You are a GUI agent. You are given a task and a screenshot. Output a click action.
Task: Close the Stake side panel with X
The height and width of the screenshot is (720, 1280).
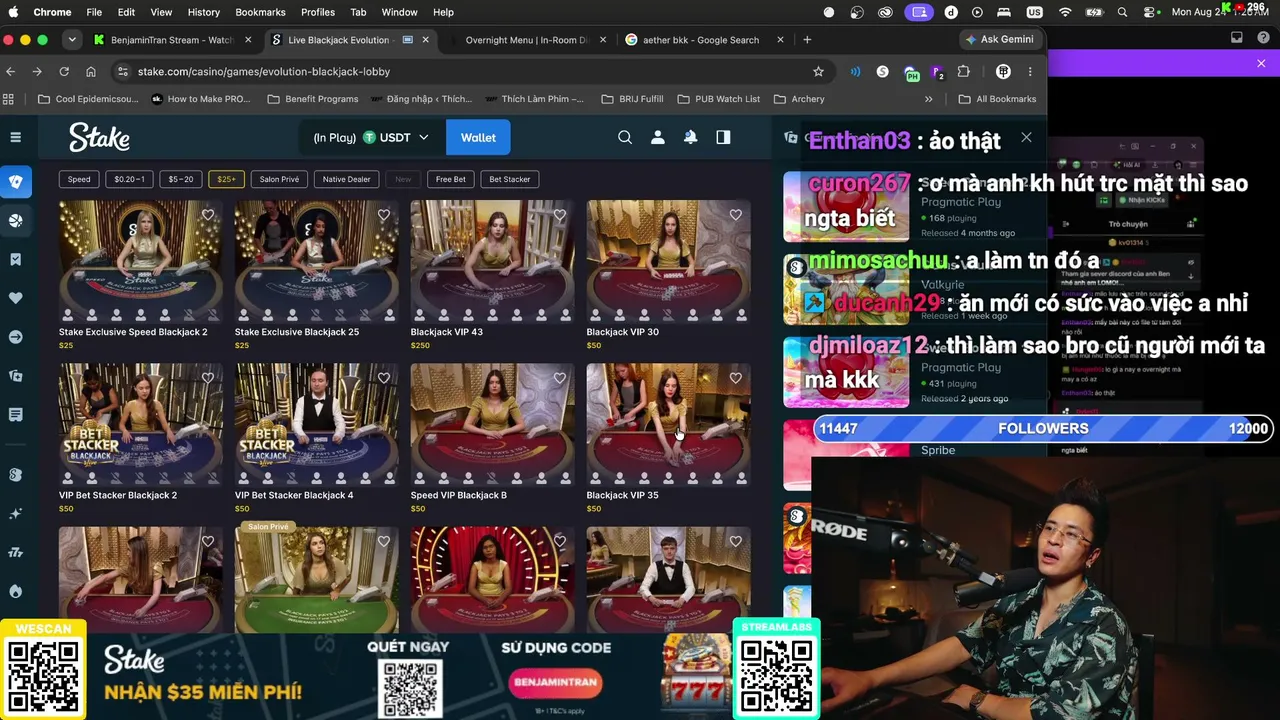click(1026, 137)
